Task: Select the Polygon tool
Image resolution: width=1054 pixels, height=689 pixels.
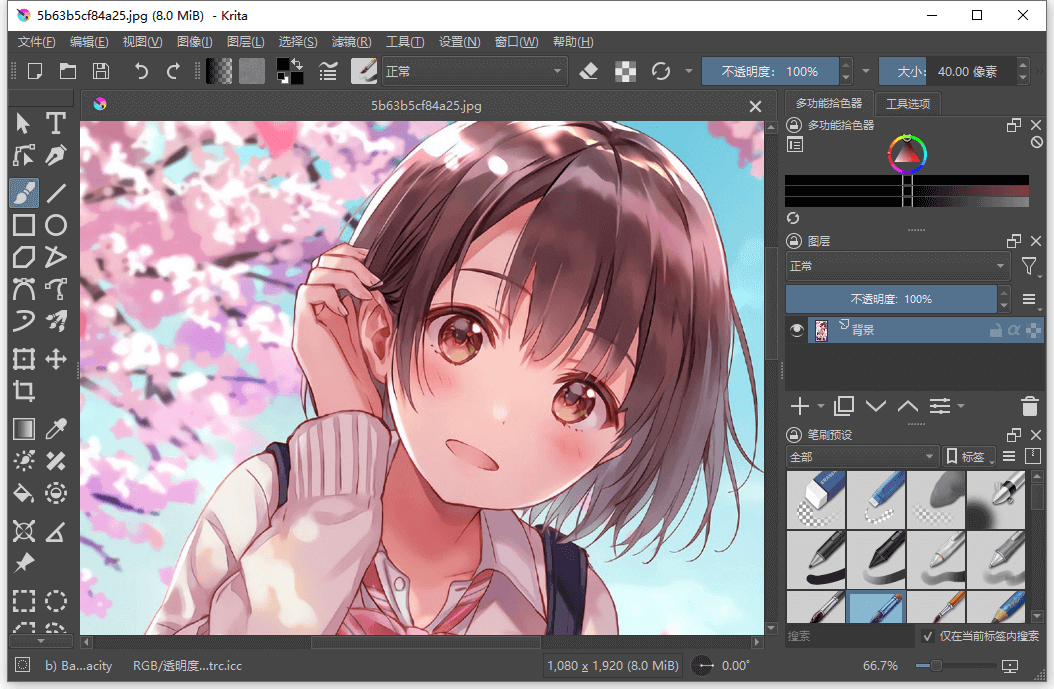Action: (24, 257)
